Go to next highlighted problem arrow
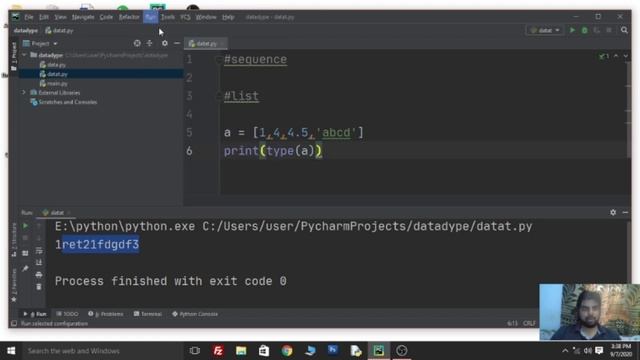640x360 pixels. tap(626, 56)
